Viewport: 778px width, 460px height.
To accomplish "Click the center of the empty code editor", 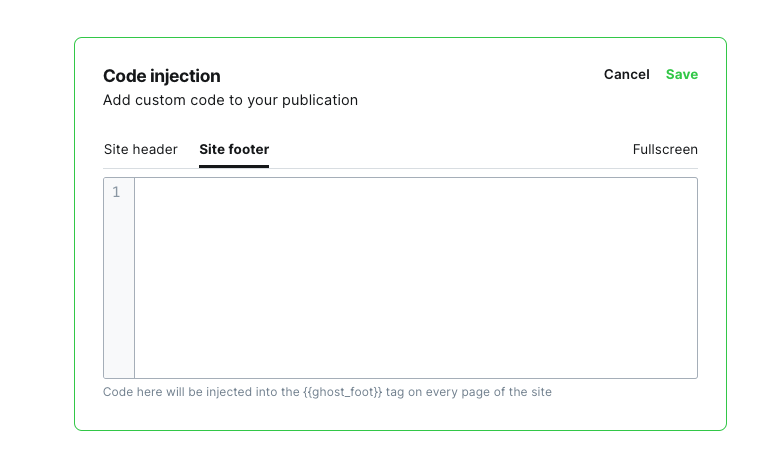I will pyautogui.click(x=416, y=278).
